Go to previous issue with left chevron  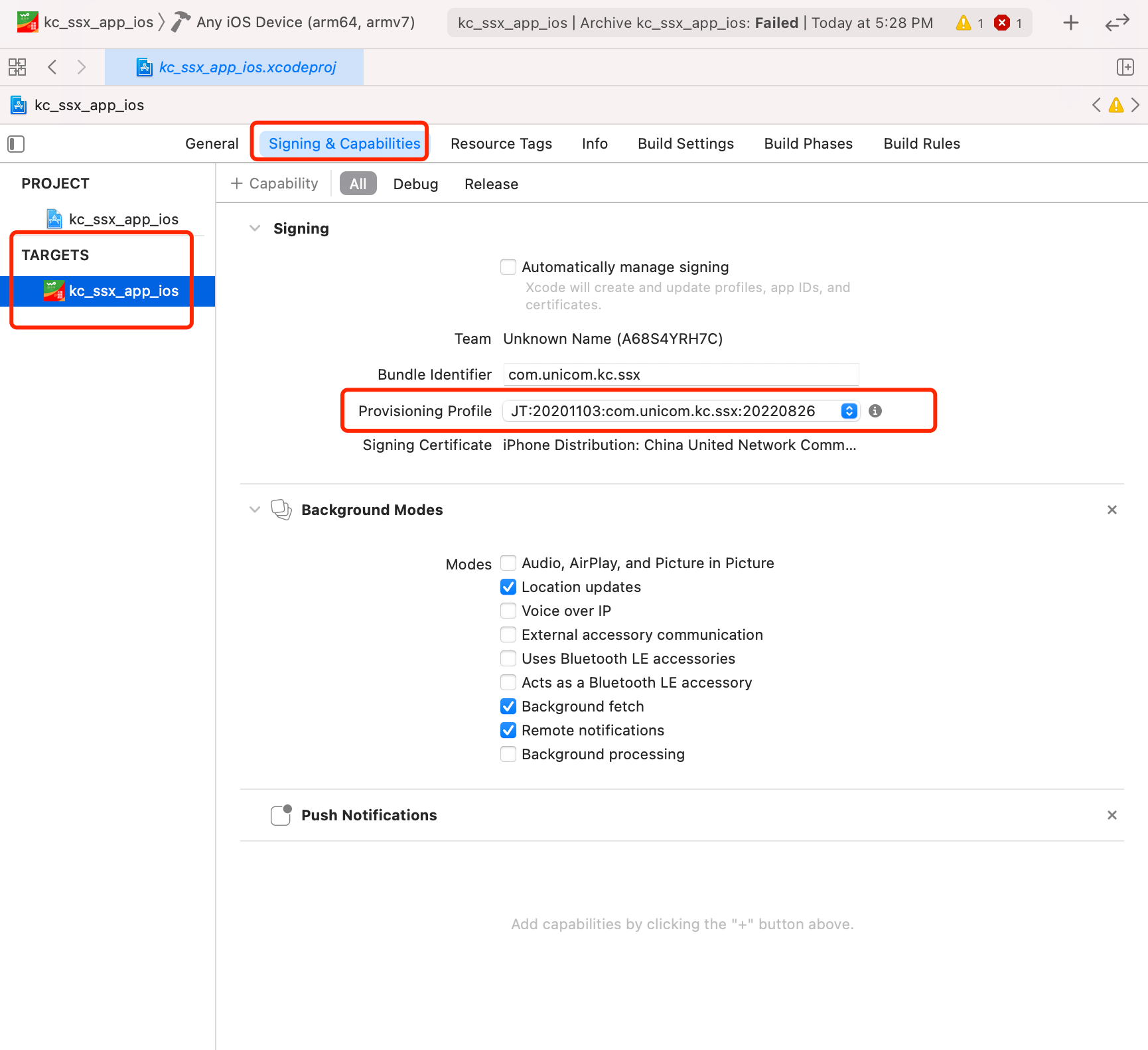[1096, 105]
